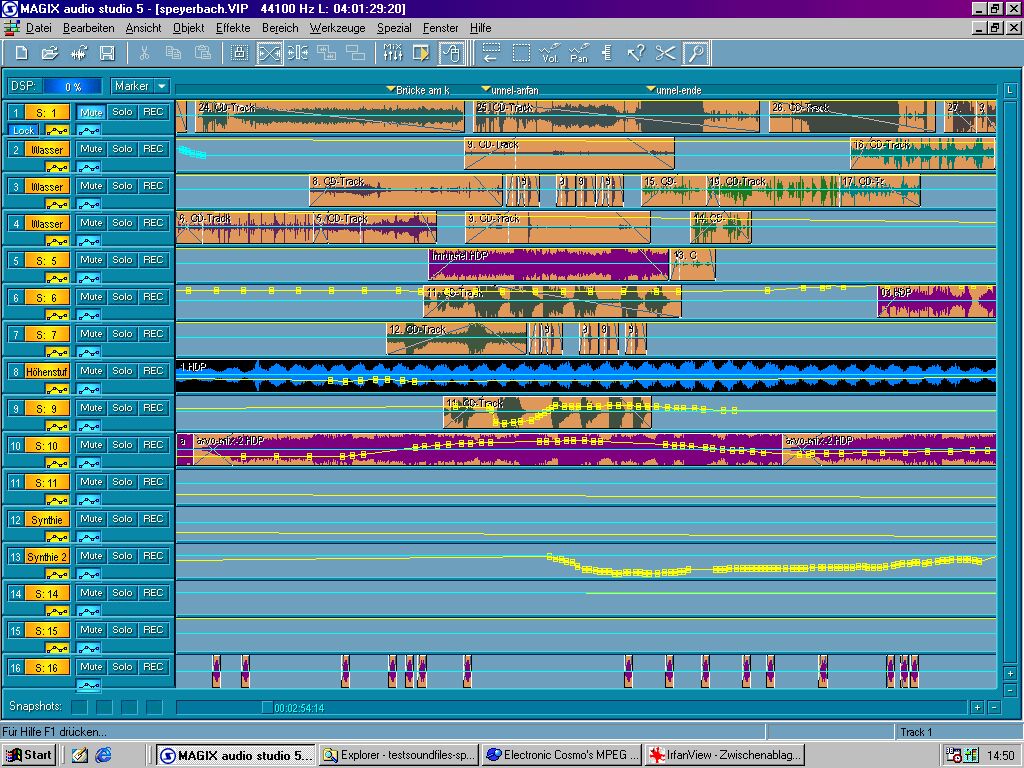
Task: Click the paste clipboard icon
Action: (202, 54)
